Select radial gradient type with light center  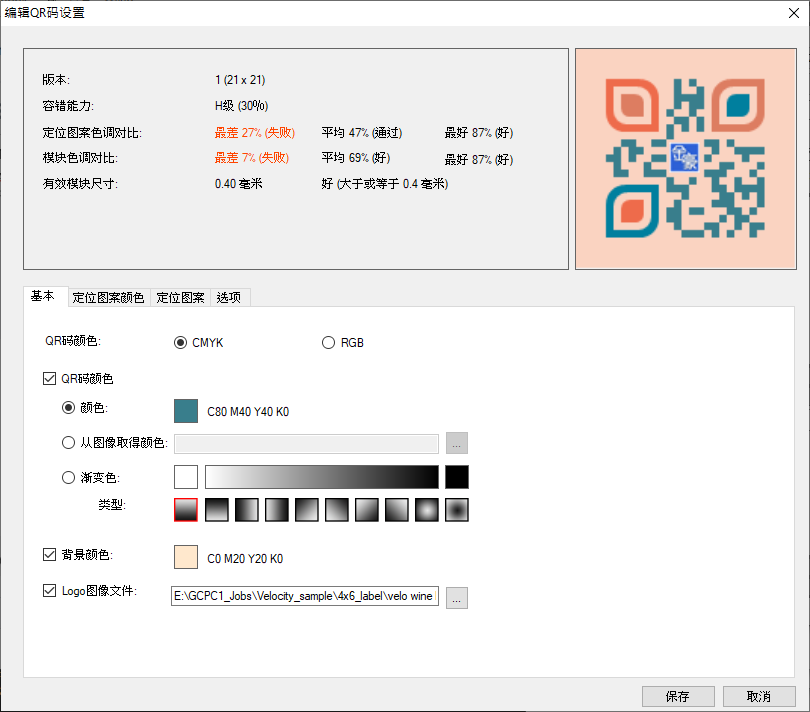[x=427, y=510]
